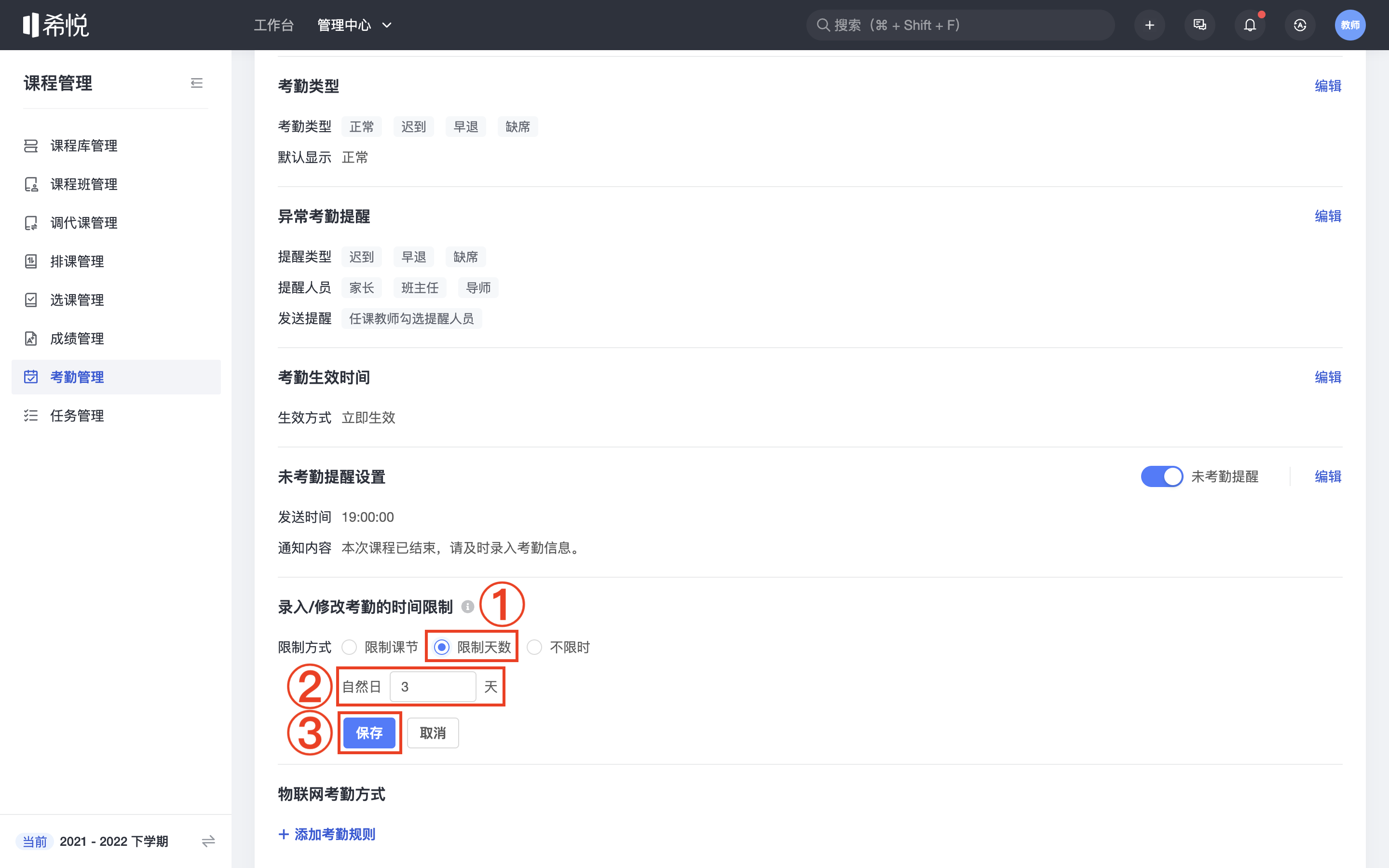1389x868 pixels.
Task: Focus the search input field
Action: (960, 25)
